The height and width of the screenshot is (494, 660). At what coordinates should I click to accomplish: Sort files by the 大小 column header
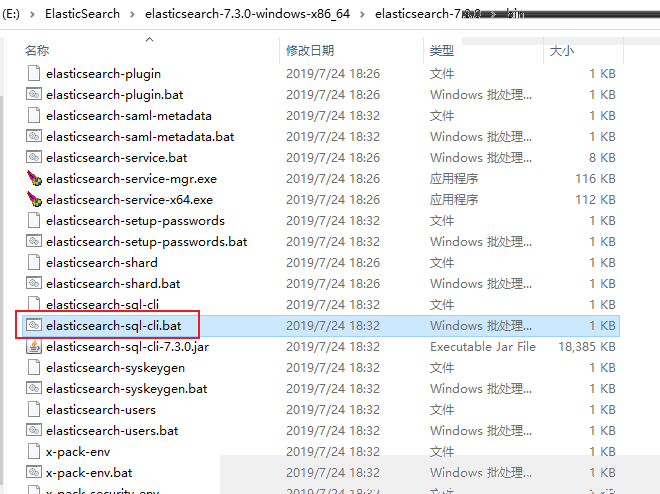562,50
